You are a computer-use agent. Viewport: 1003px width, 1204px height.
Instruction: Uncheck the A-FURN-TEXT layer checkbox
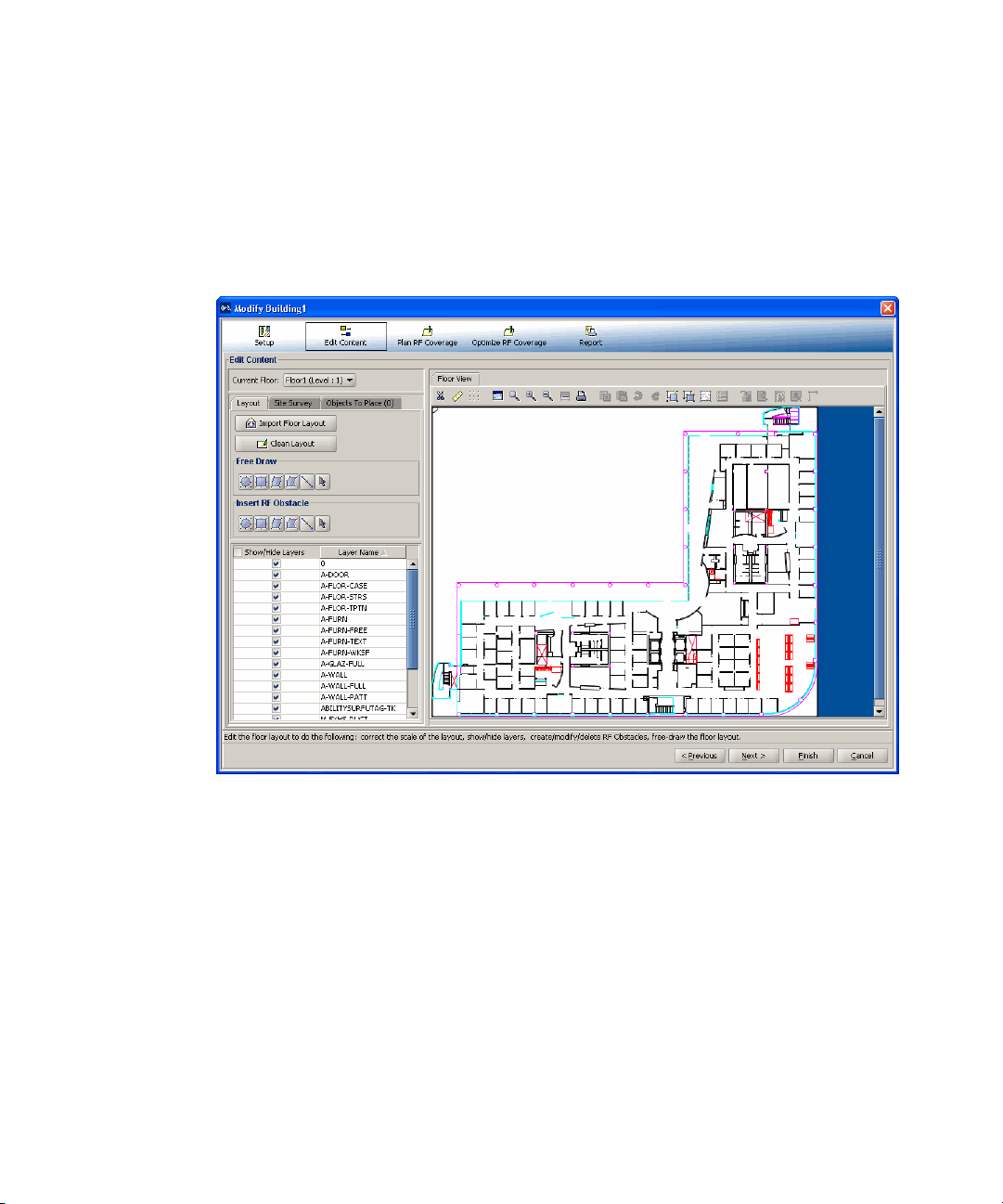tap(276, 641)
